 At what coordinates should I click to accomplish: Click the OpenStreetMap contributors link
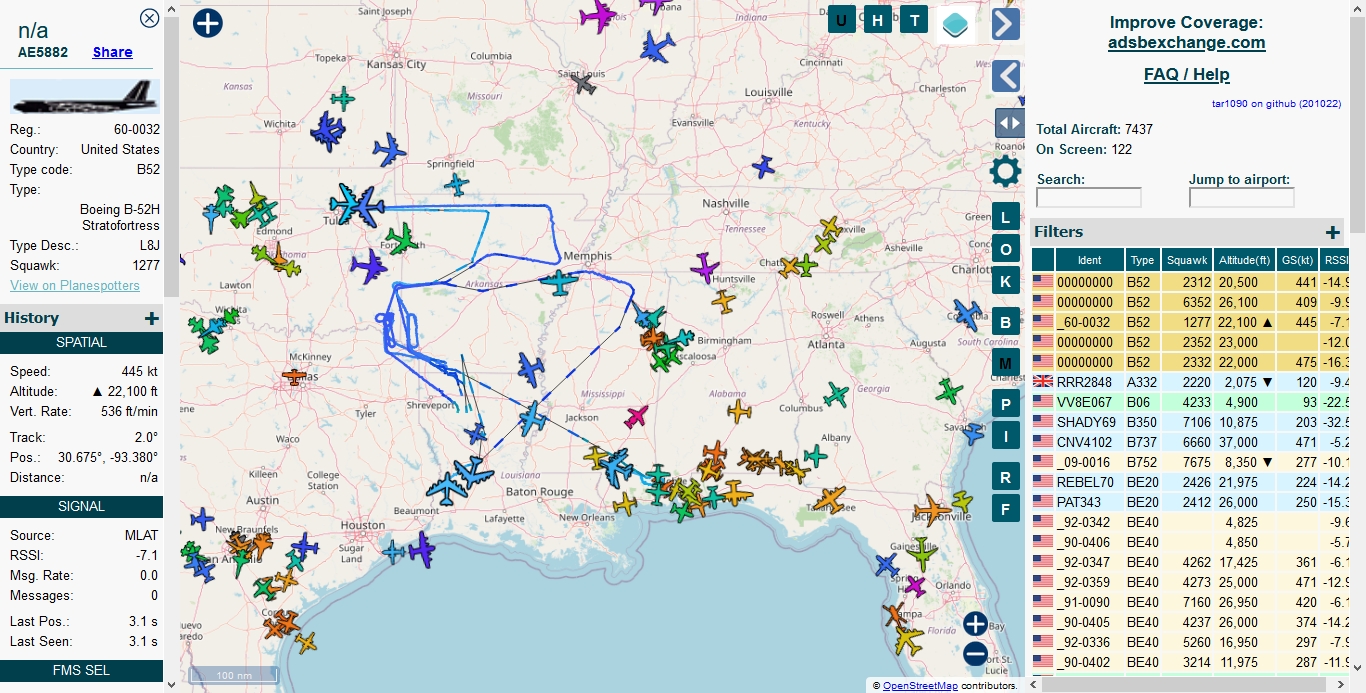[x=920, y=686]
